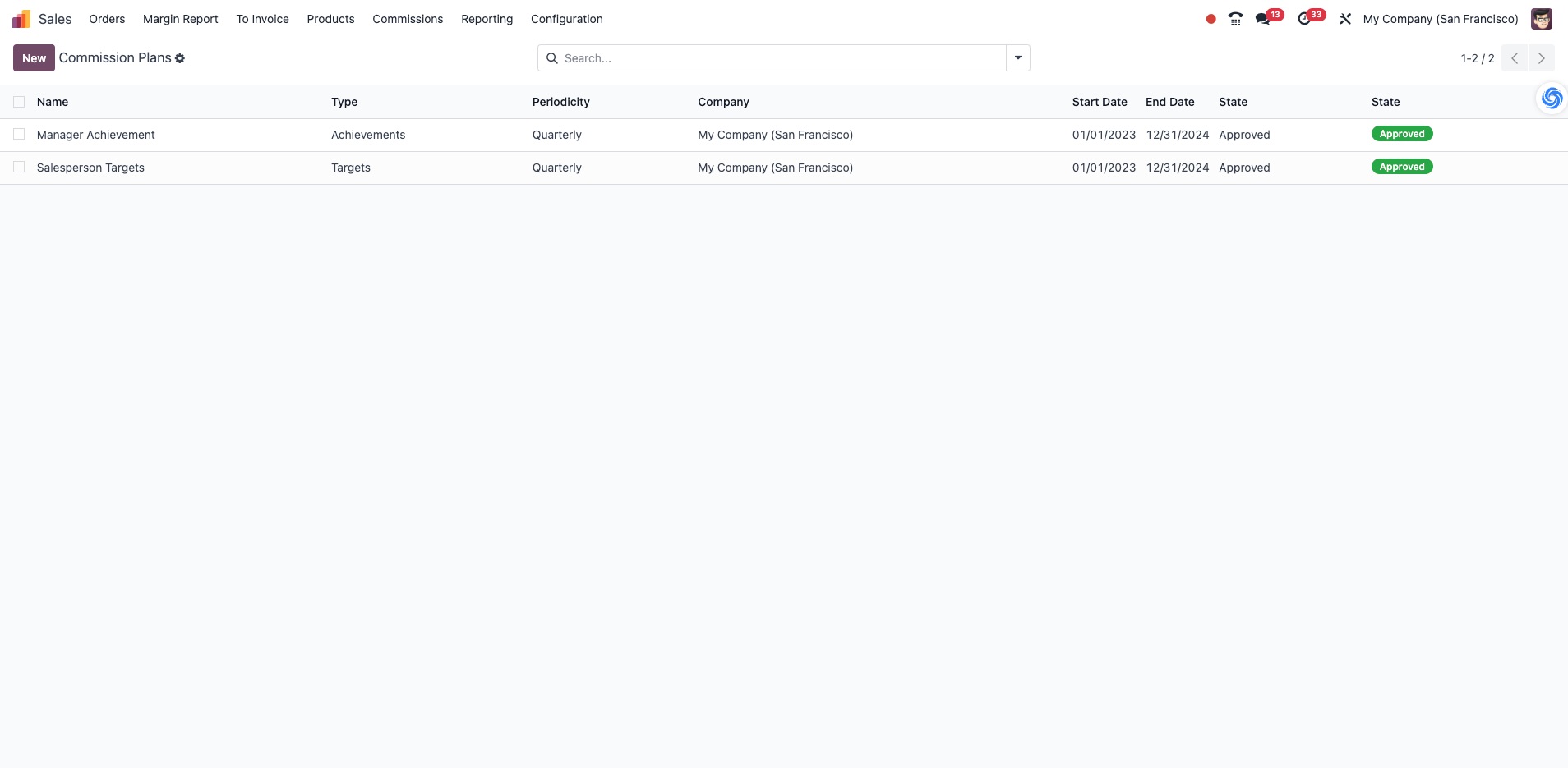Open the VoIP phone icon

(1235, 19)
